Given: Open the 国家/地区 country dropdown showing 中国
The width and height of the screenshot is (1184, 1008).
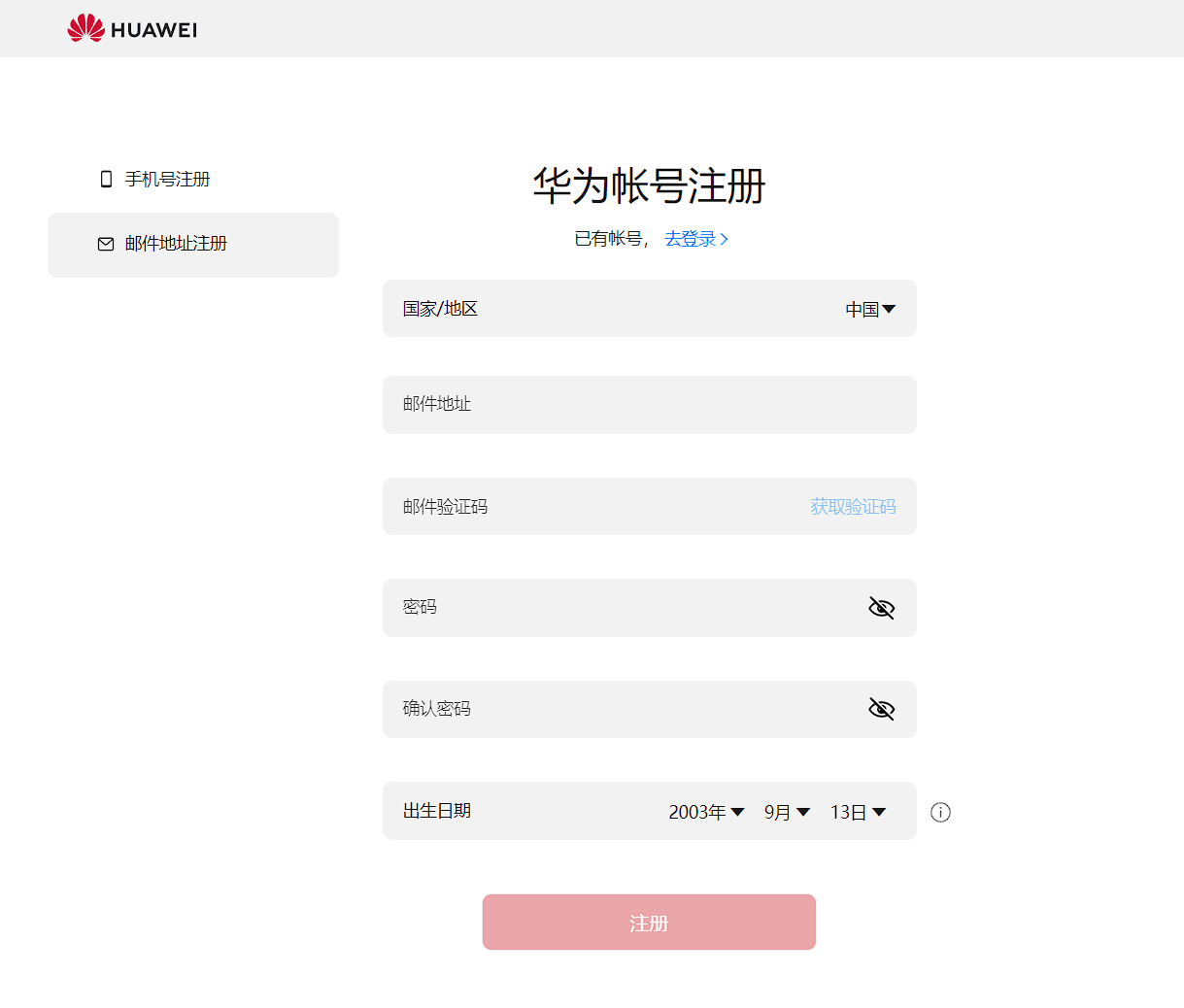Looking at the screenshot, I should click(x=870, y=309).
